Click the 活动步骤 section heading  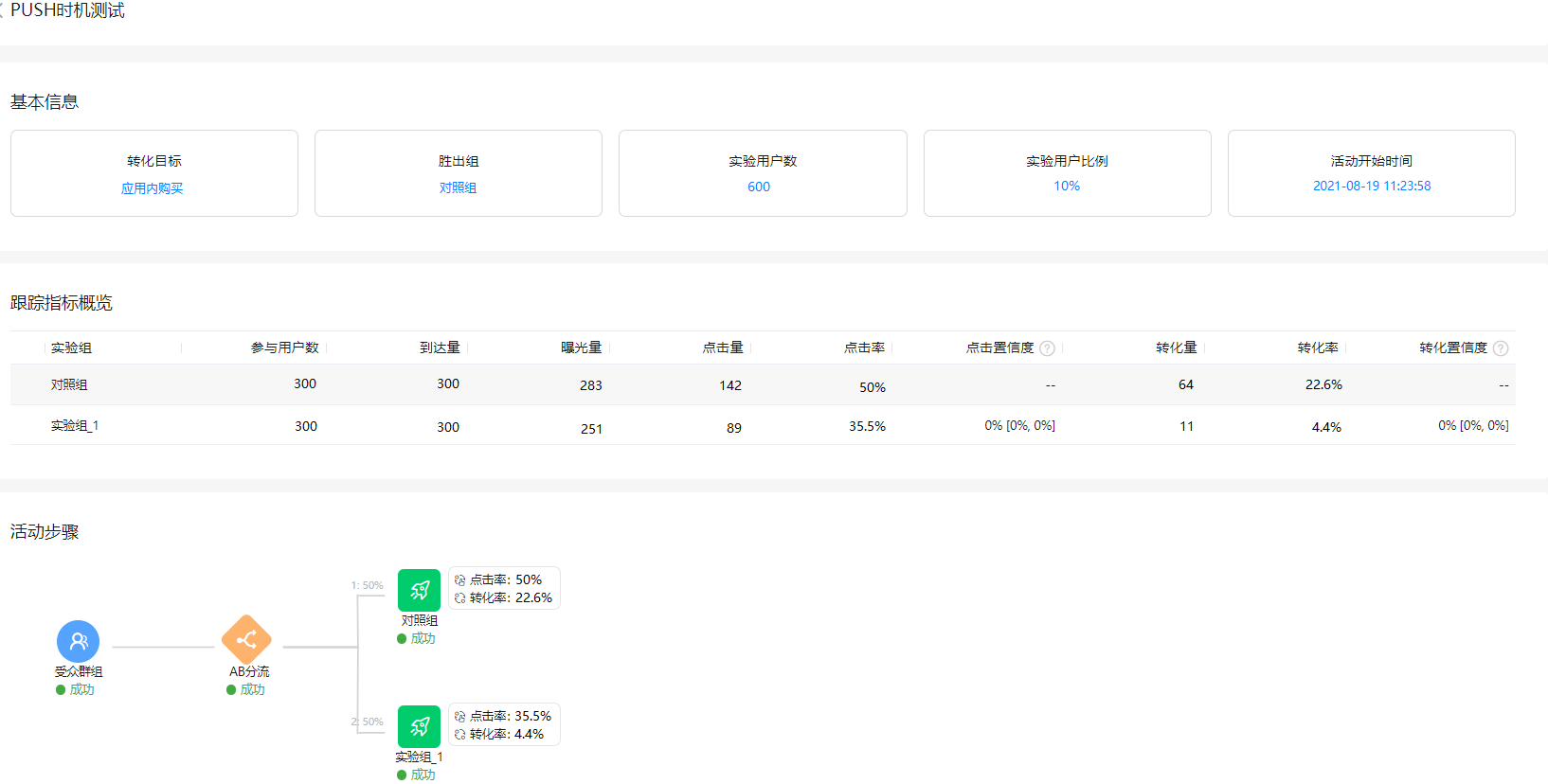point(45,532)
